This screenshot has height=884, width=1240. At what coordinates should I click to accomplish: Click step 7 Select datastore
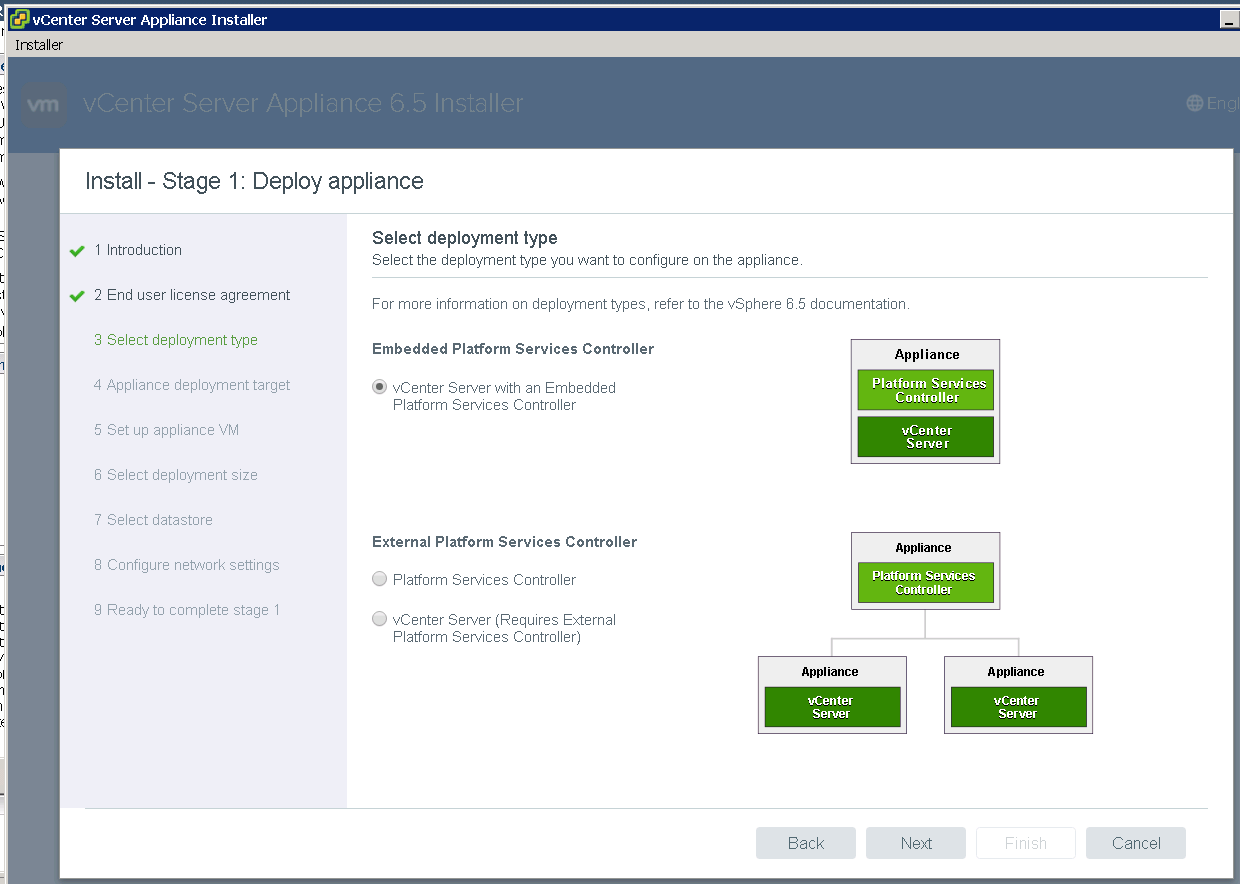pyautogui.click(x=153, y=520)
